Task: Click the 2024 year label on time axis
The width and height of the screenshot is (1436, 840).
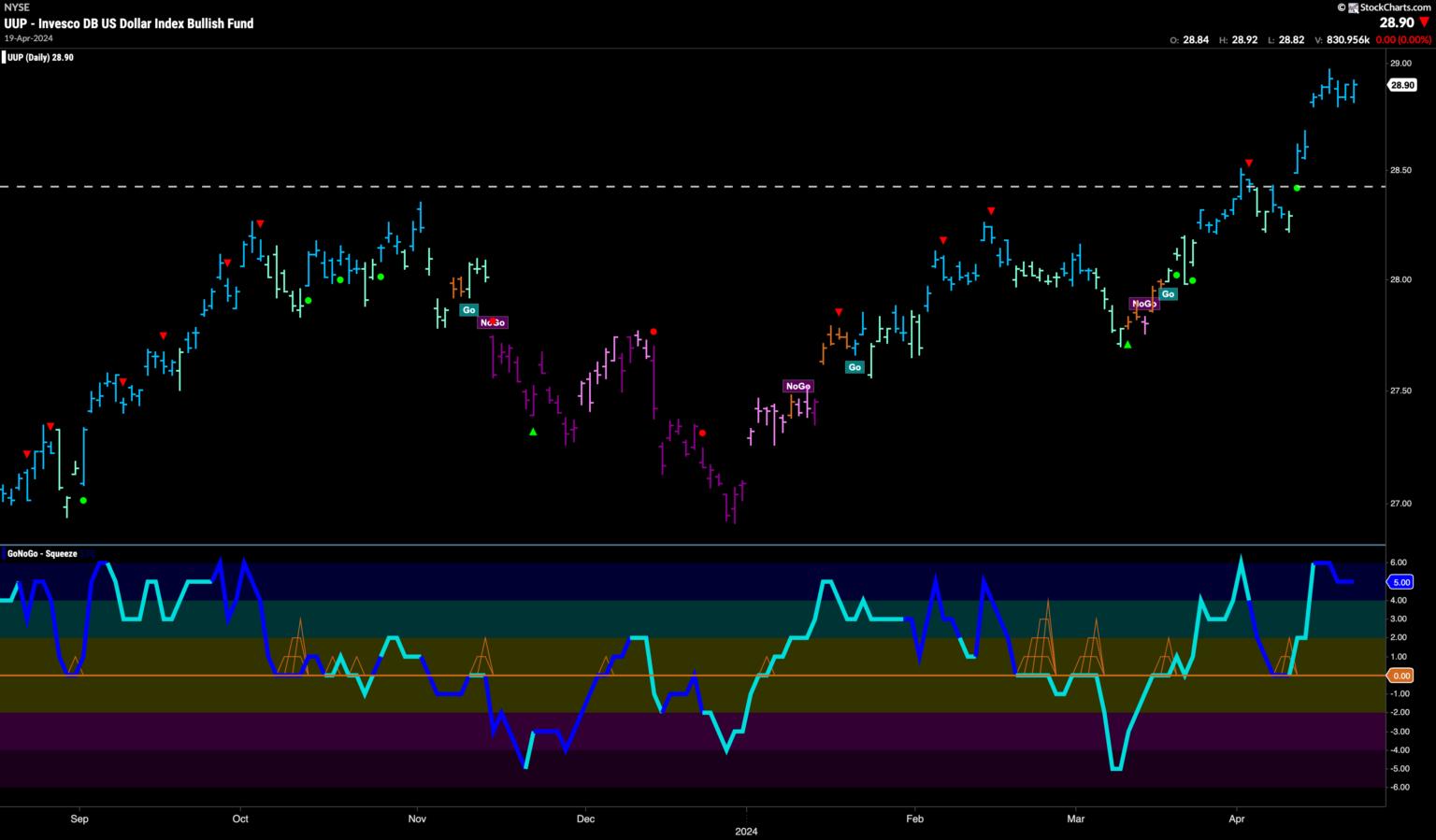Action: 746,831
